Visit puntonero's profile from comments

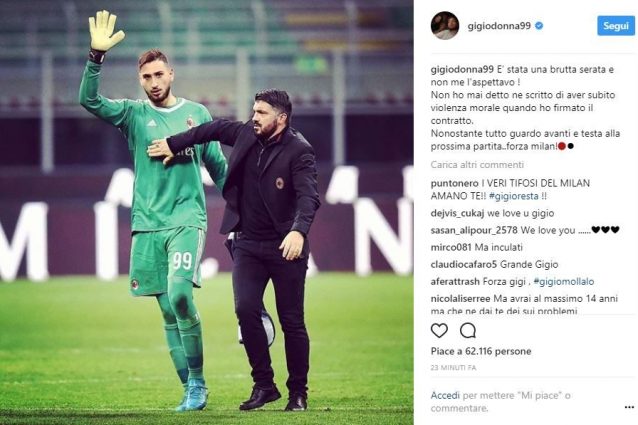(449, 183)
